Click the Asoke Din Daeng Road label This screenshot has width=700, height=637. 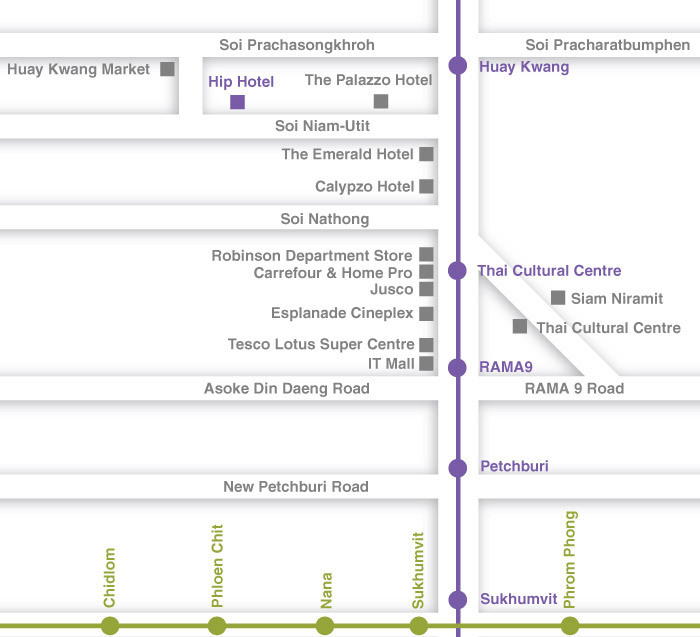287,388
